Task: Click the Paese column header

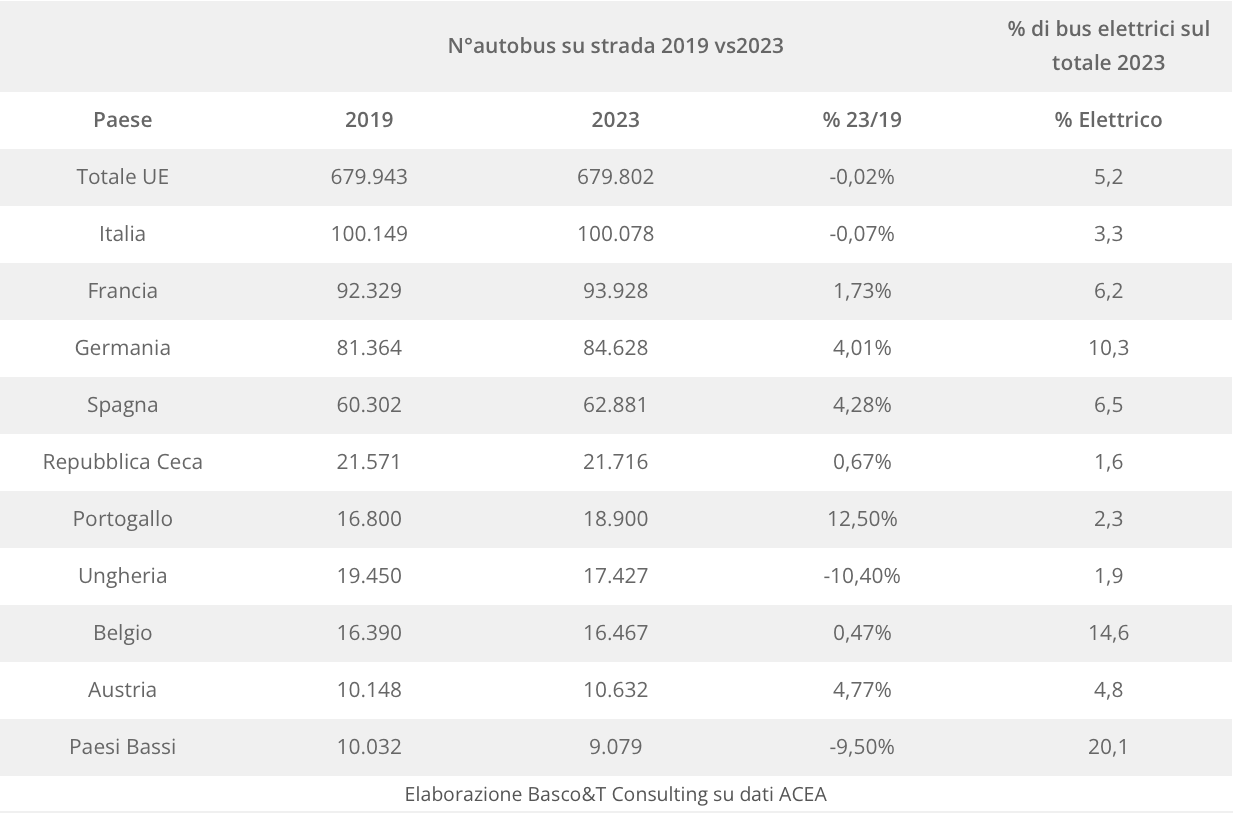Action: tap(123, 120)
